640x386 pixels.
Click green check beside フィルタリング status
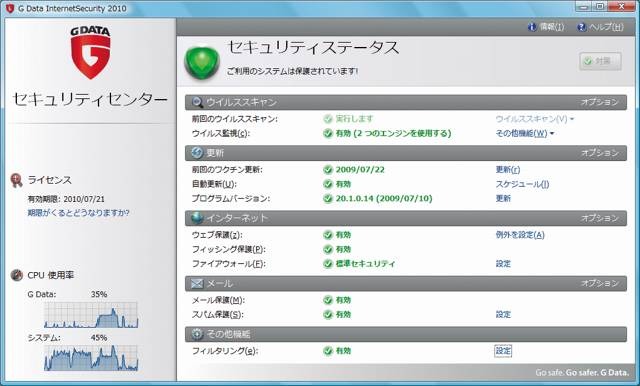pyautogui.click(x=328, y=351)
